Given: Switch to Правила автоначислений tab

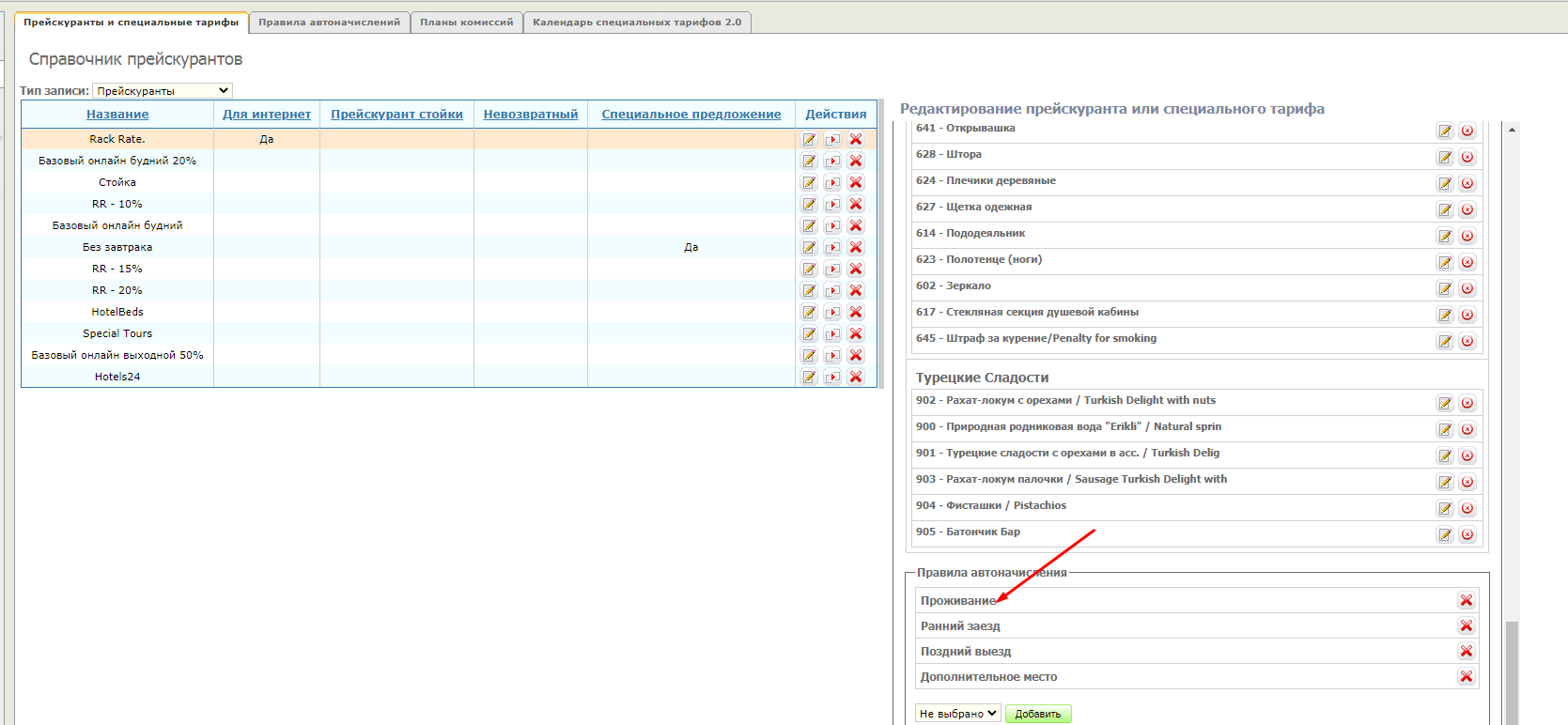Looking at the screenshot, I should [329, 23].
